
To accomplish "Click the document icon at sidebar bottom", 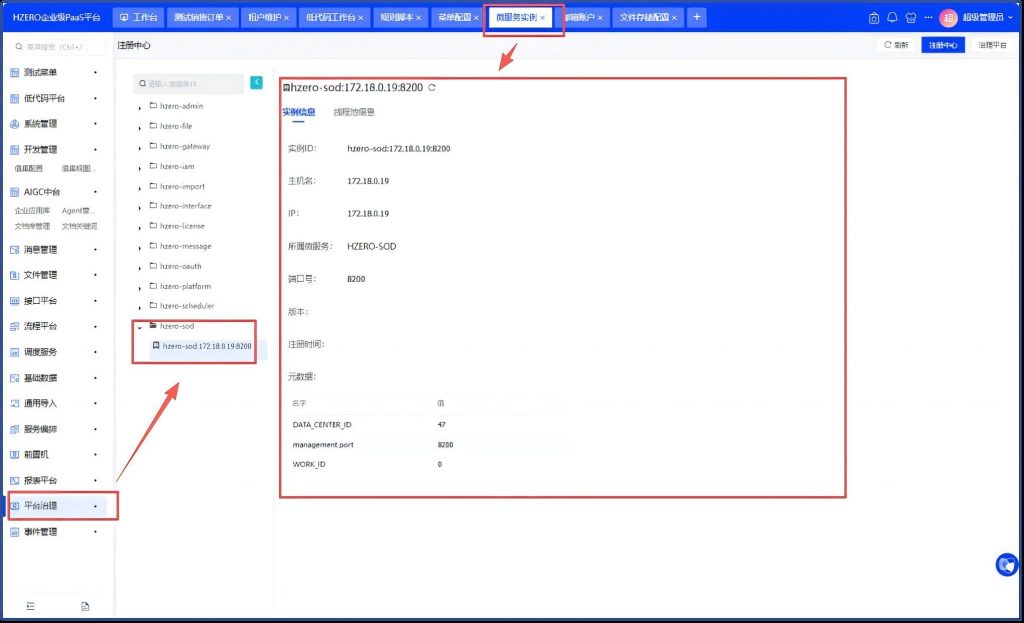I will point(85,606).
